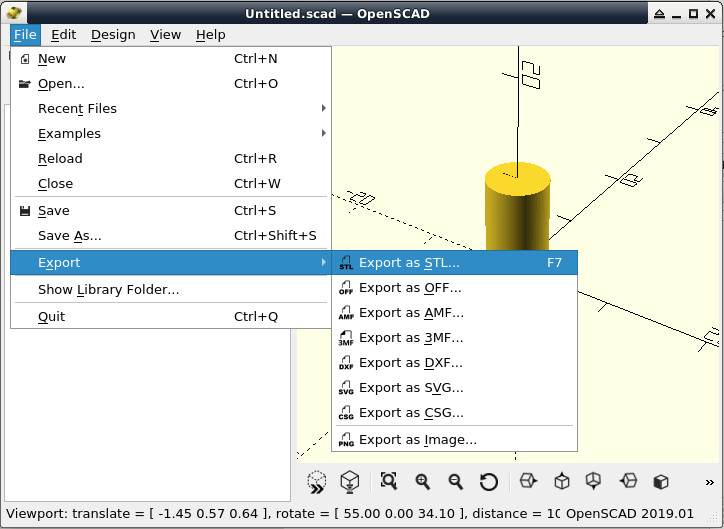Open the Edit menu
Screen dimensions: 724x529
coord(63,35)
